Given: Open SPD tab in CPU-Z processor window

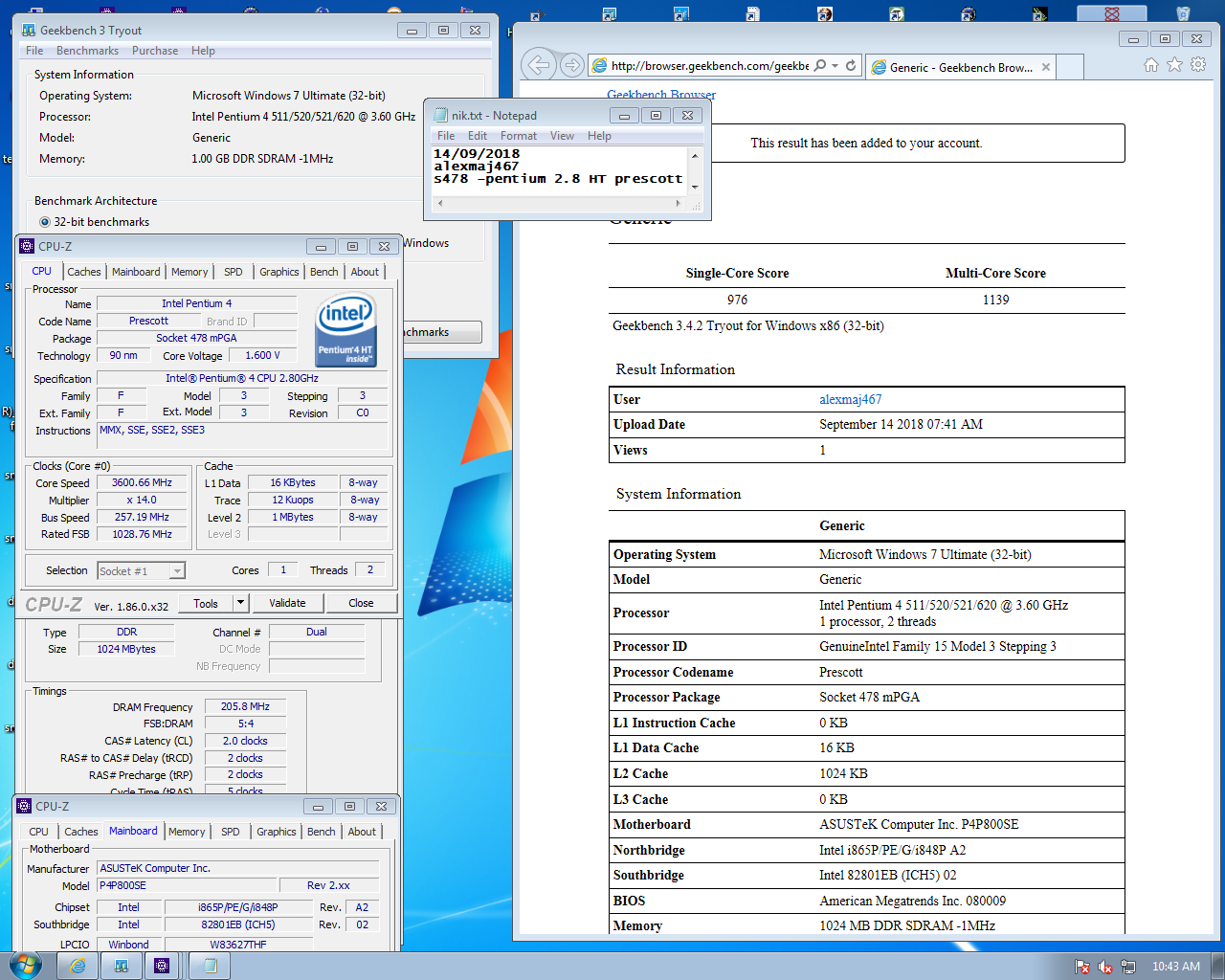Looking at the screenshot, I should [234, 272].
